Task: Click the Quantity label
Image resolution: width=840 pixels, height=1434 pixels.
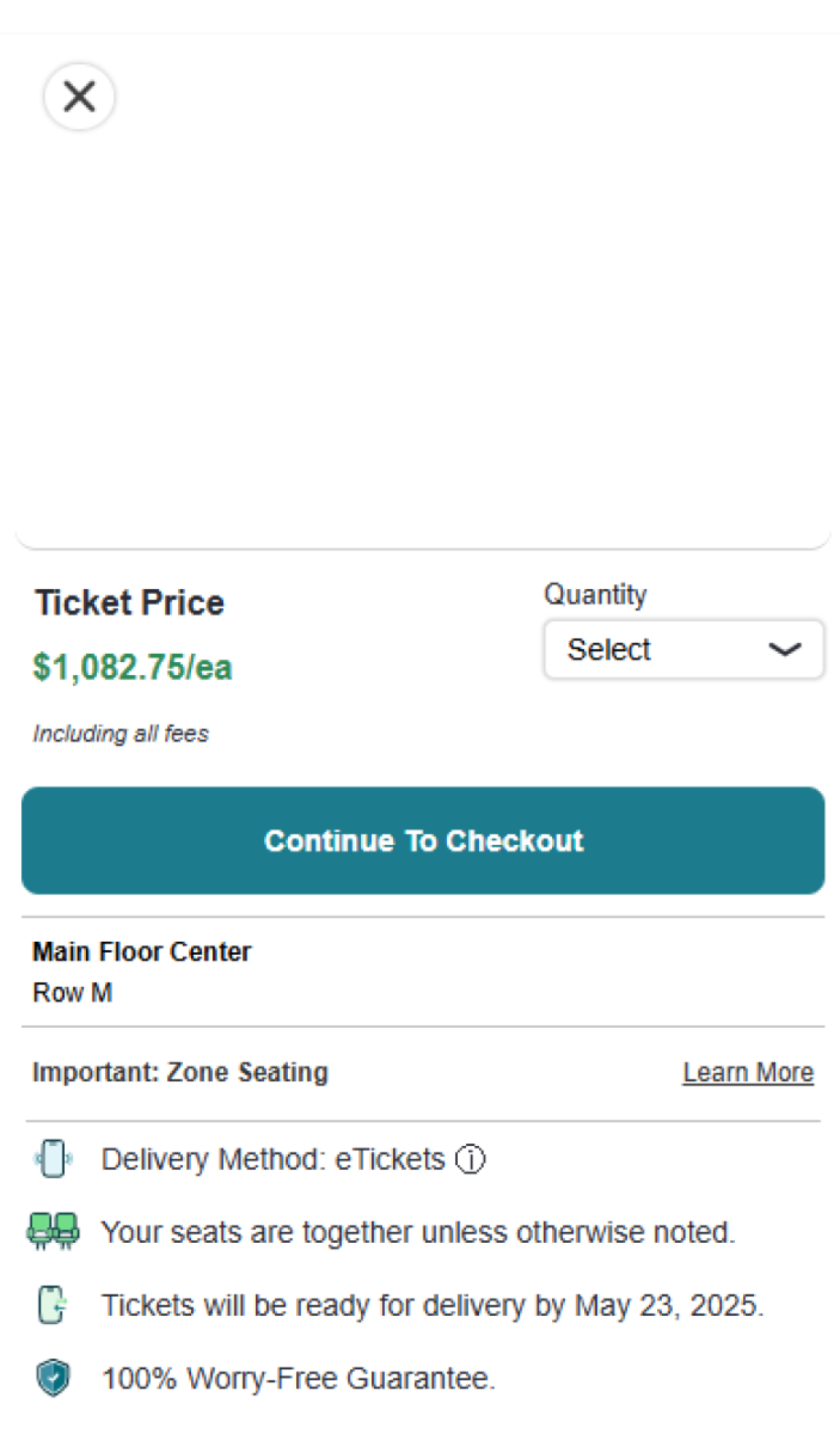Action: click(x=596, y=594)
